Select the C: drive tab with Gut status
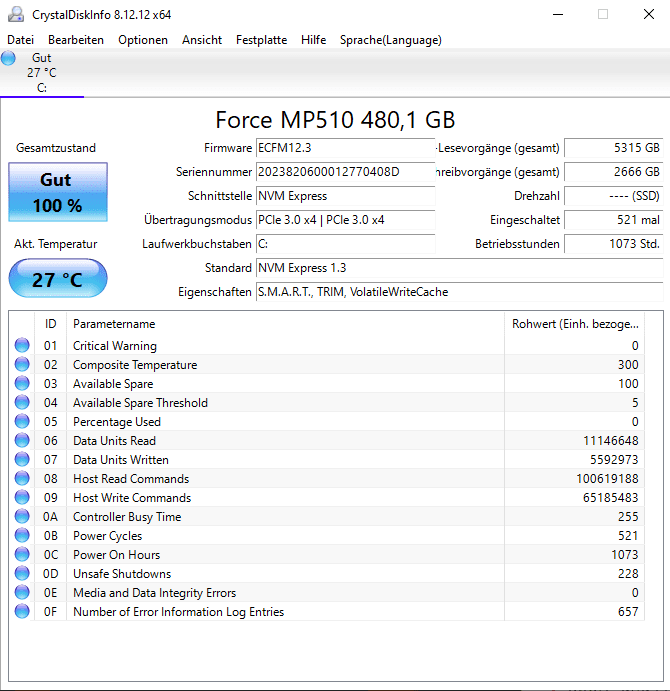The width and height of the screenshot is (670, 691). click(x=42, y=73)
